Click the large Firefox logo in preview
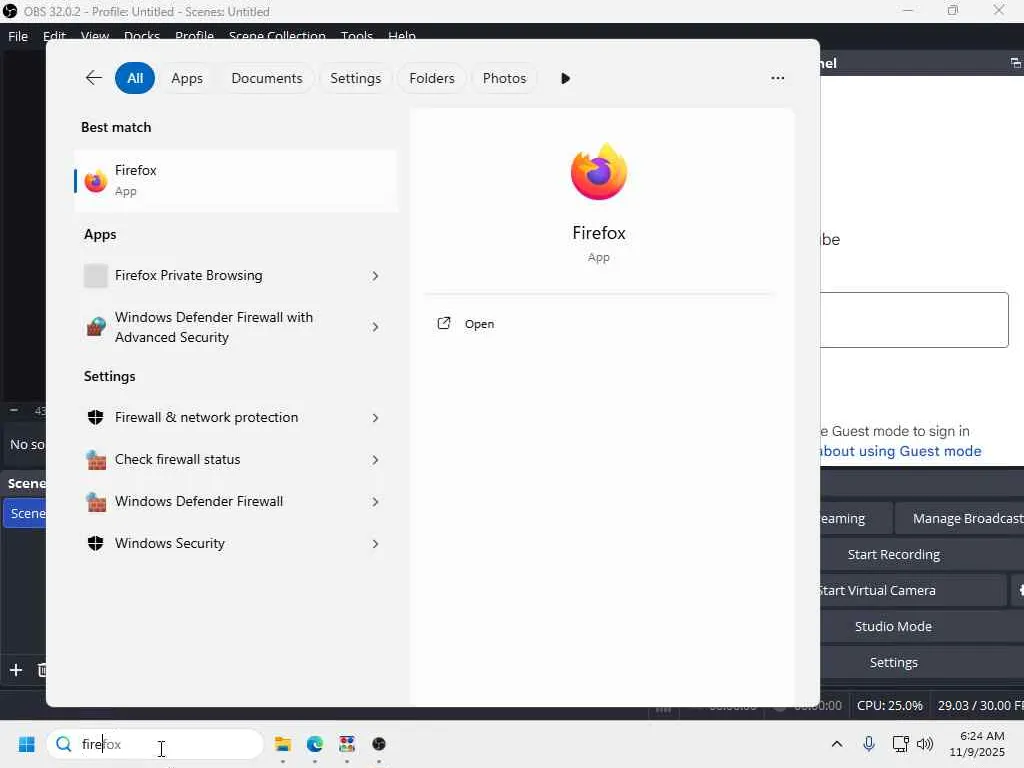Screen dimensions: 1024x768 pos(599,172)
